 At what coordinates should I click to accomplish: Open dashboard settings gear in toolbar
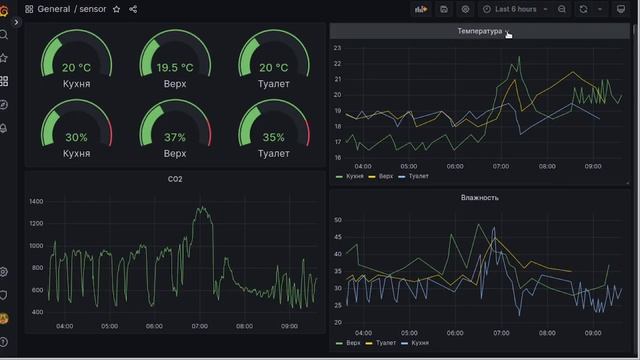click(465, 9)
